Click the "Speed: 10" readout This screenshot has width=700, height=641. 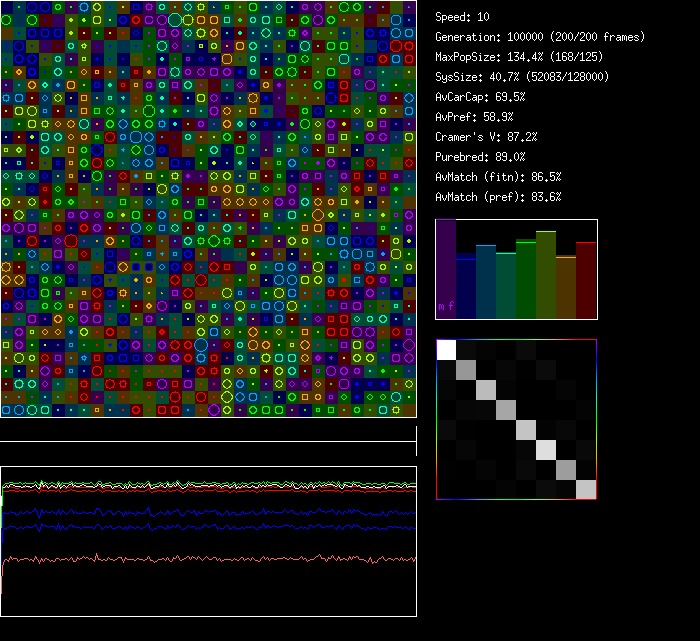[x=462, y=17]
